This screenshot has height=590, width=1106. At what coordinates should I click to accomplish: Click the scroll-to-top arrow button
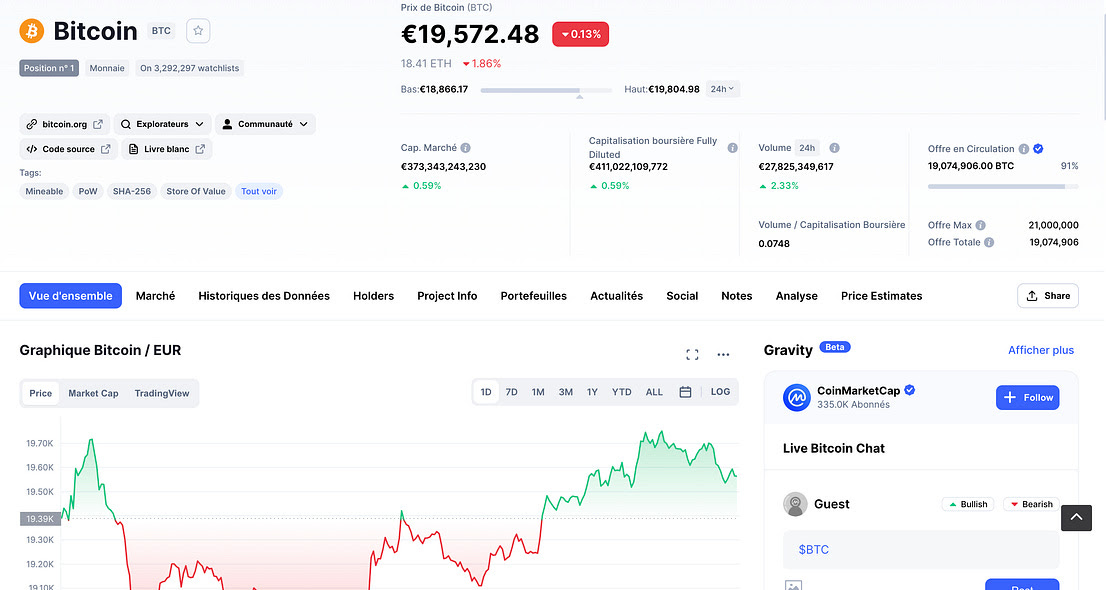click(x=1076, y=517)
